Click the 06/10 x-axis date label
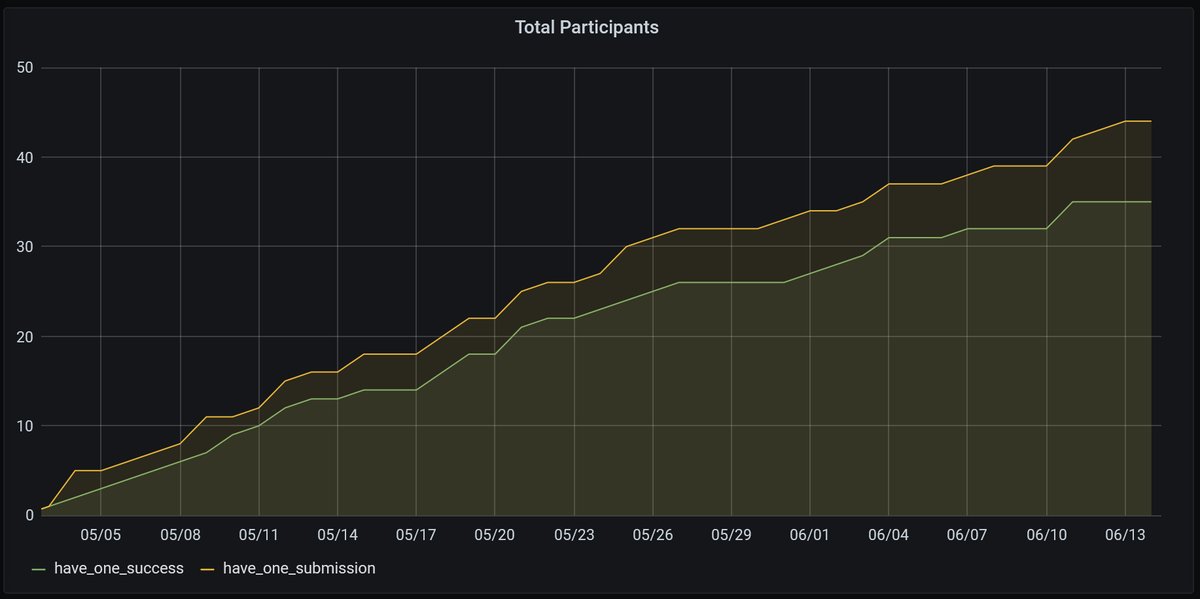Viewport: 1200px width, 599px height. click(x=1047, y=535)
